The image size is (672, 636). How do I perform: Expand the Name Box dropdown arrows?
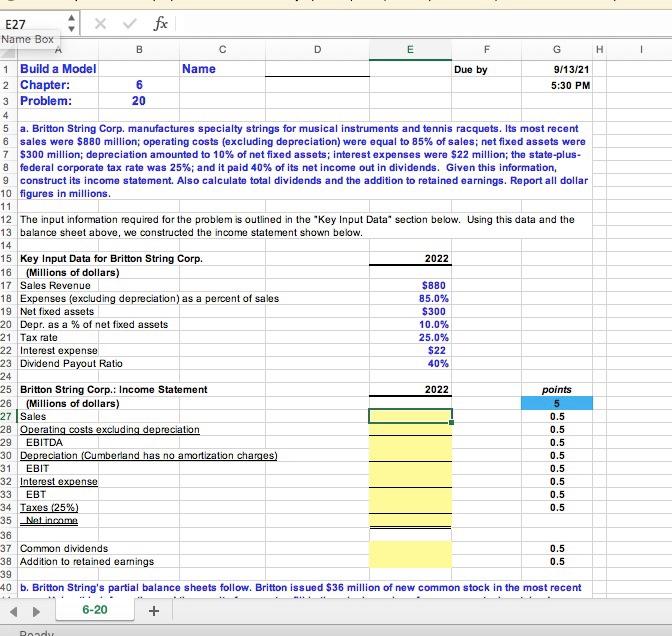[72, 23]
